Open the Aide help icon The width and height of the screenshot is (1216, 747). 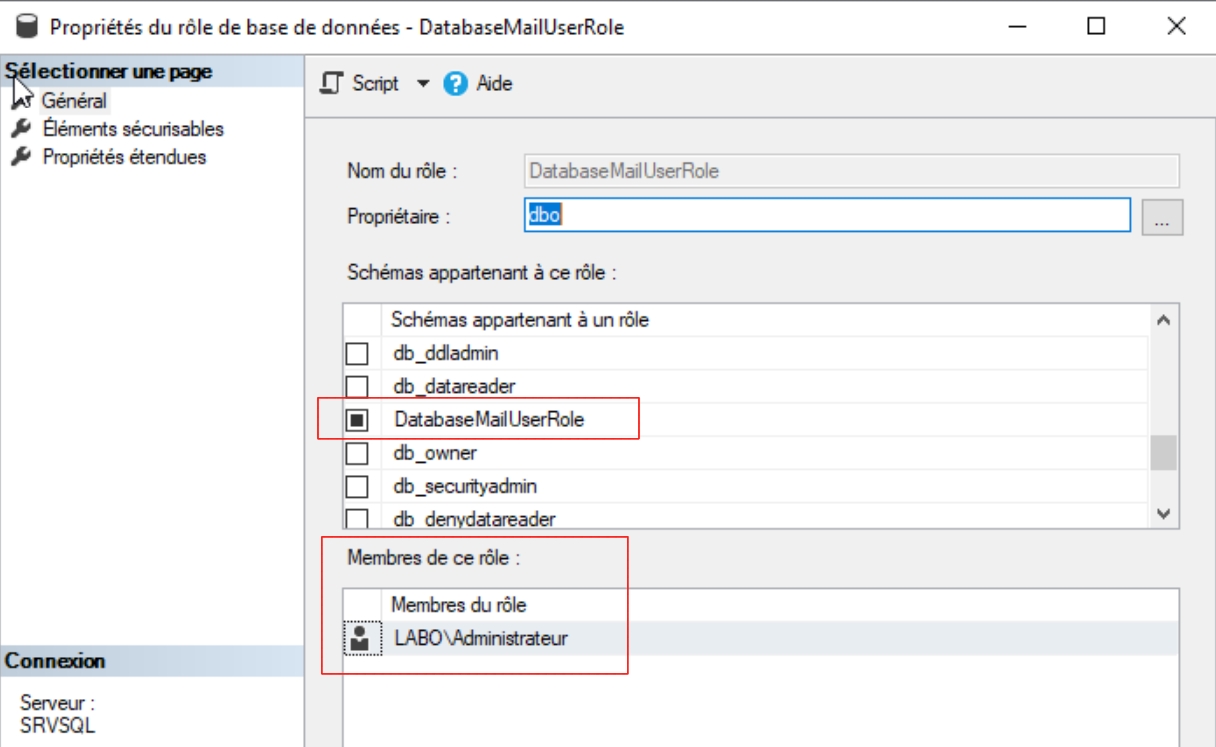click(456, 84)
